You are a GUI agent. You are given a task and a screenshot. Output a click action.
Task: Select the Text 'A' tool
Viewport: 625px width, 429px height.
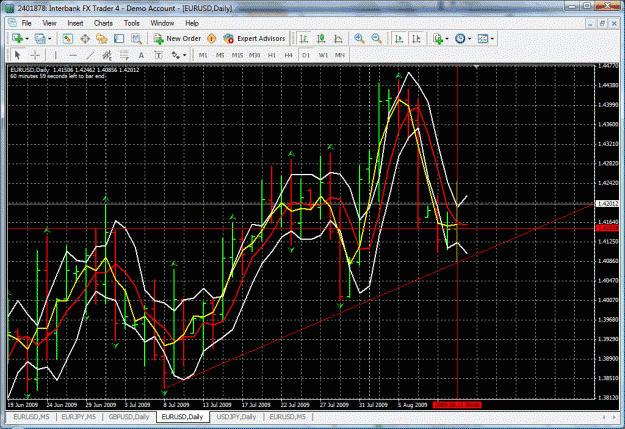click(x=141, y=55)
